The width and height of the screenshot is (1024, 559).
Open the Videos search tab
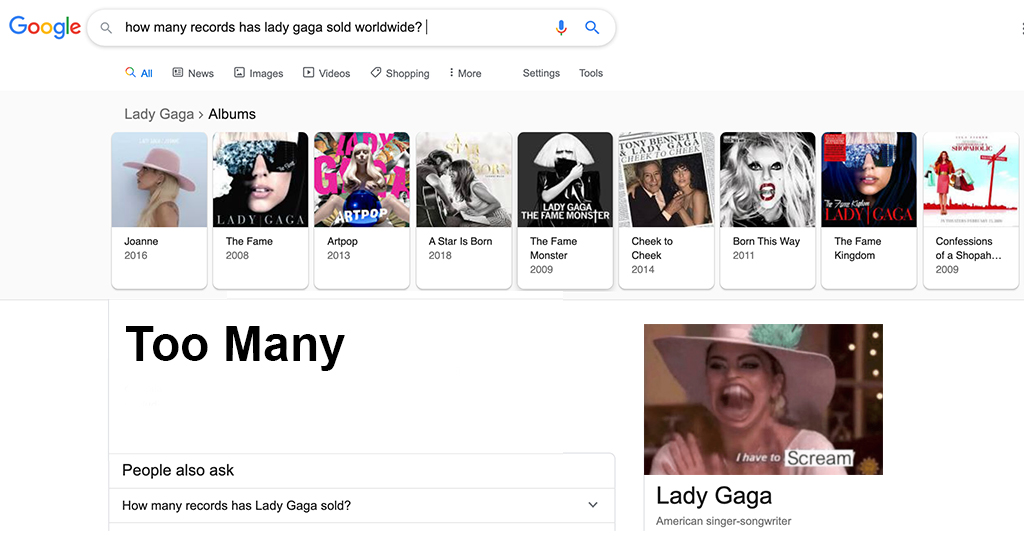click(x=327, y=73)
